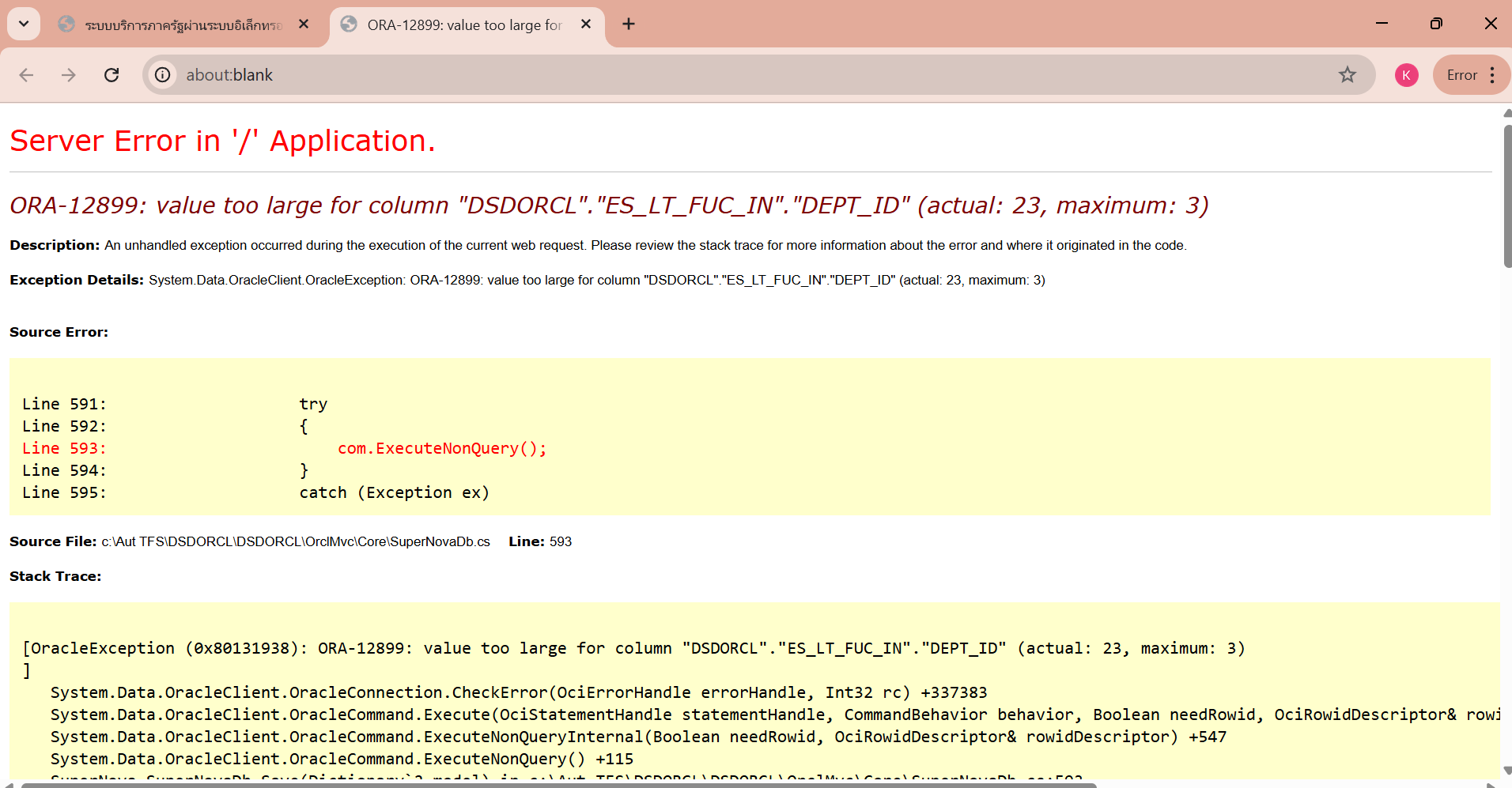Go back to the previous page
Screen dimensions: 1512x788
coord(26,75)
